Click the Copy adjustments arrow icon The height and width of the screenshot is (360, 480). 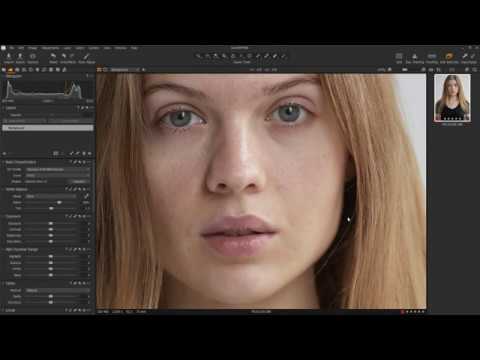464,56
